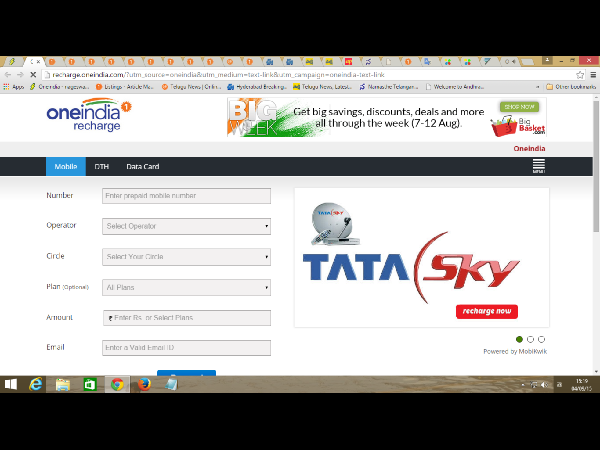Viewport: 600px width, 450px height.
Task: Switch to the second carousel slide dot
Action: [530, 340]
